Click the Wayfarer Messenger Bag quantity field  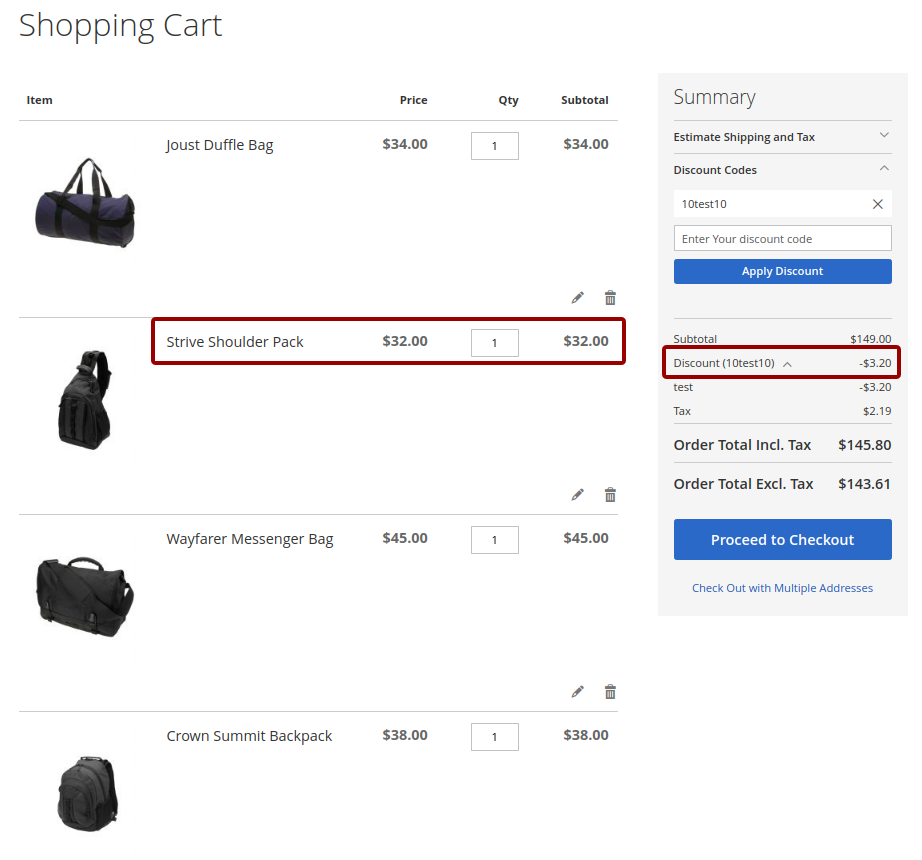click(494, 540)
